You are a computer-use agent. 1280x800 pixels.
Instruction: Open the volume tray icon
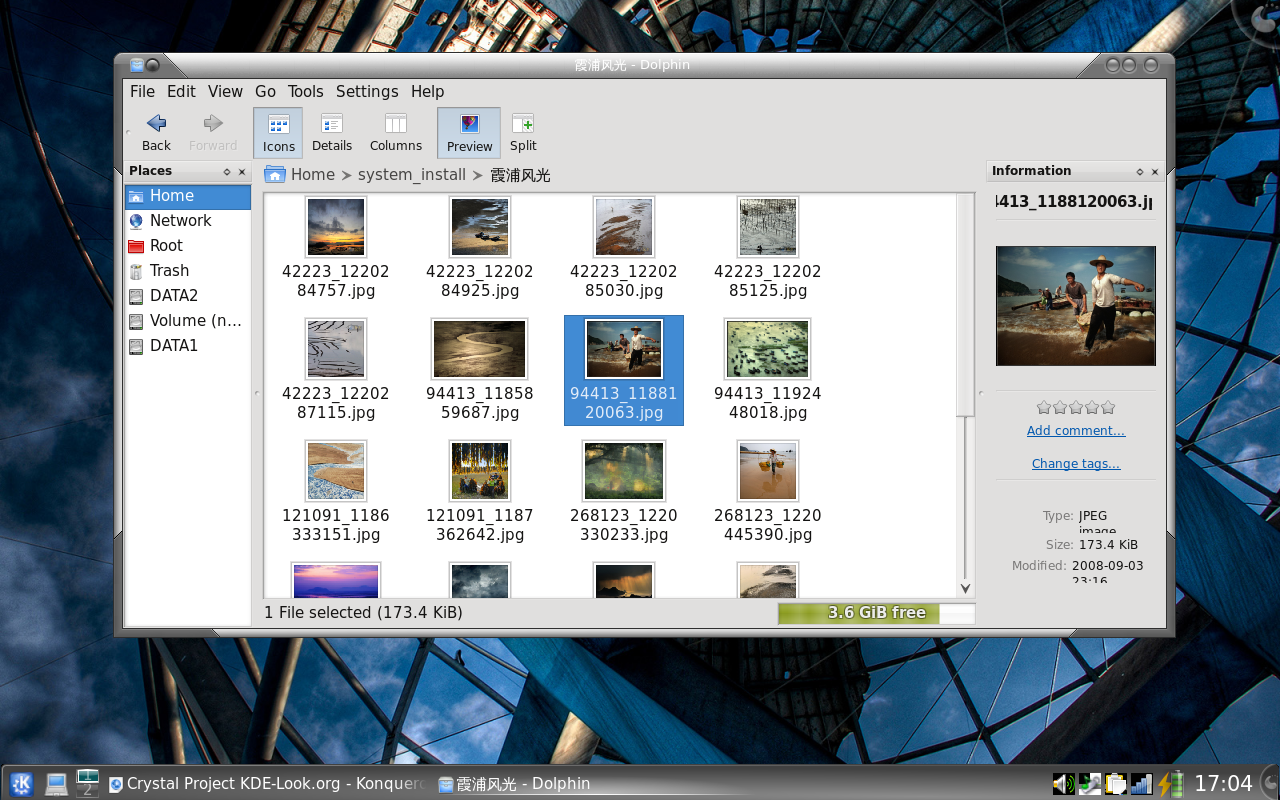point(1063,784)
